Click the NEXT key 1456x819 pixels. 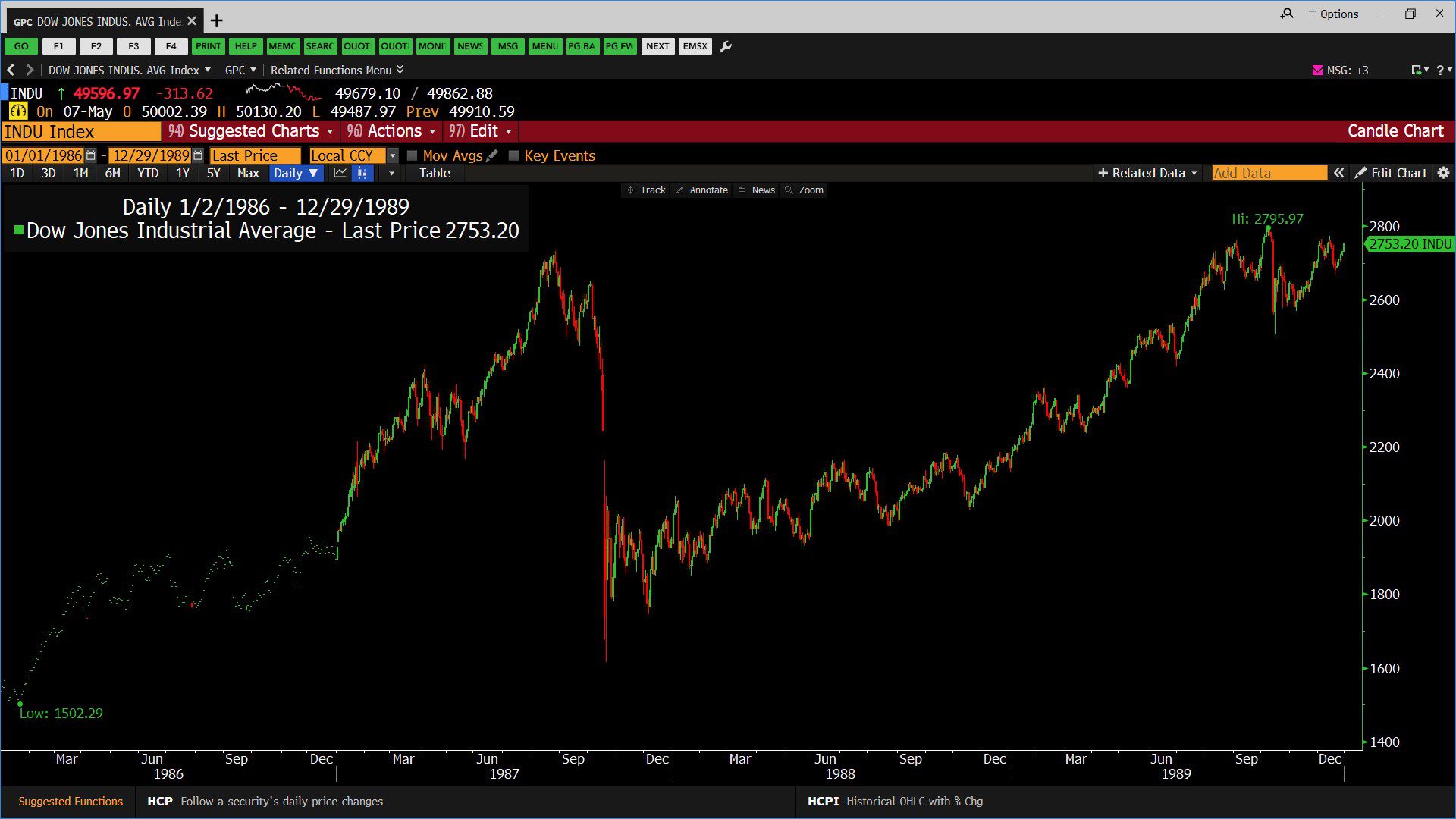tap(657, 46)
